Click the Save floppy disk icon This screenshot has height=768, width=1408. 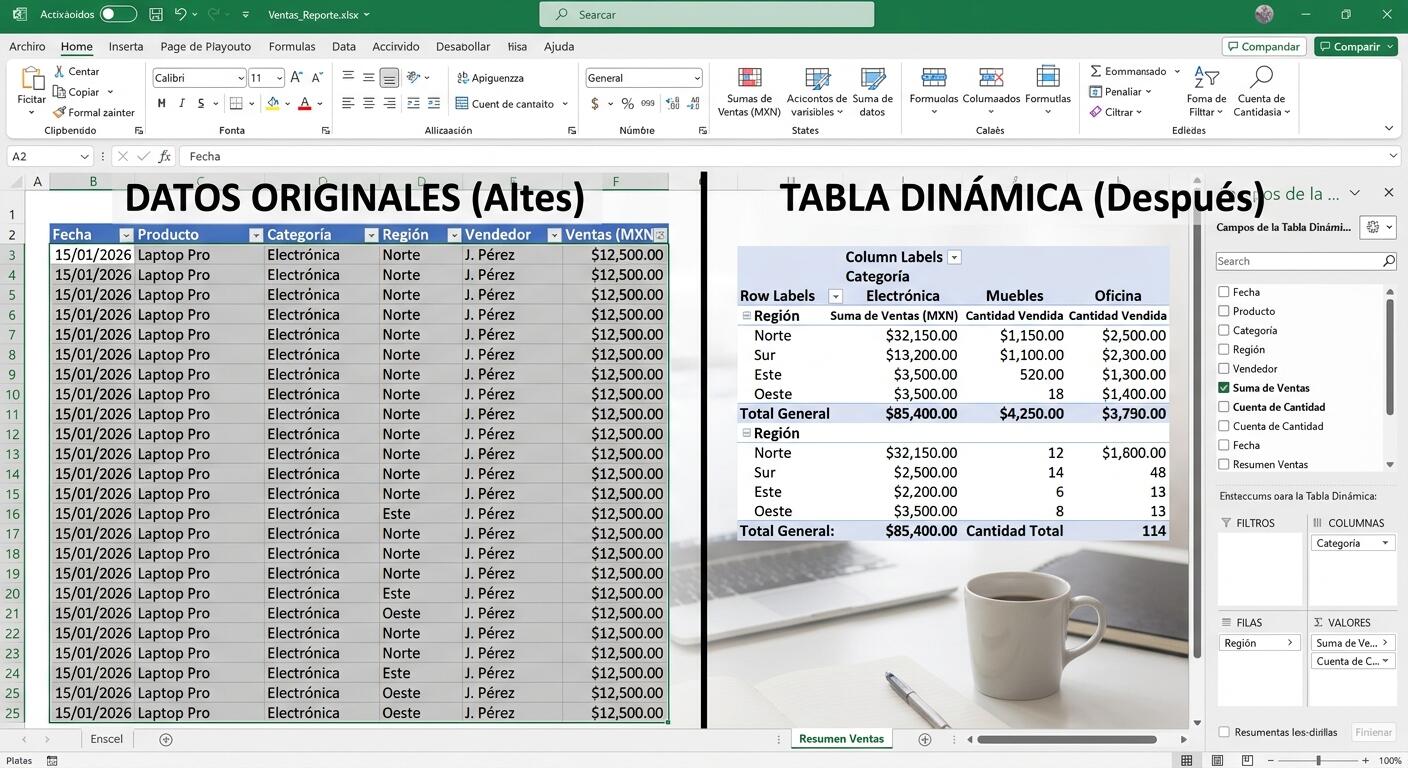click(x=155, y=14)
